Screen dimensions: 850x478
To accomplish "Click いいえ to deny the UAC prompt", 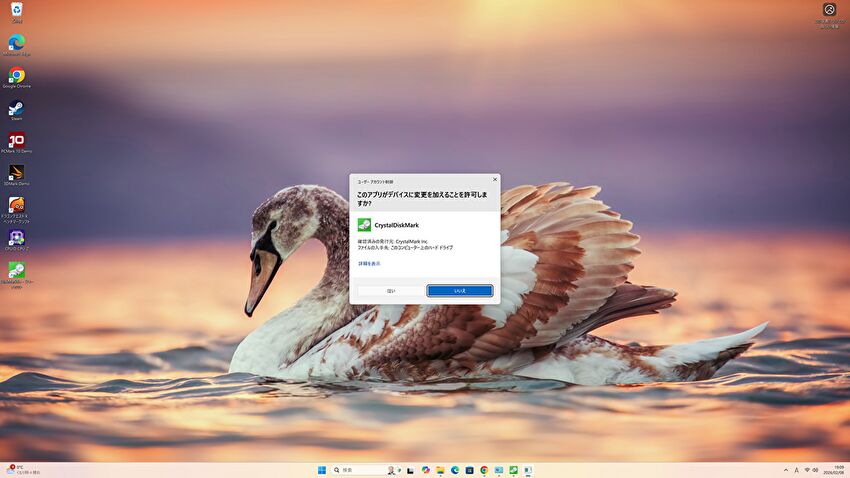I will click(459, 291).
